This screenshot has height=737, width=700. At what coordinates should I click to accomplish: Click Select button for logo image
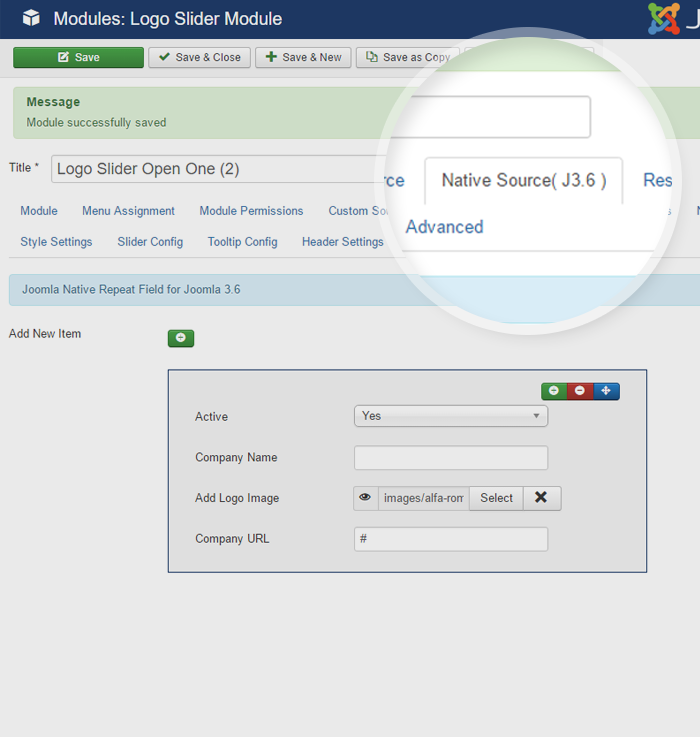tap(496, 498)
